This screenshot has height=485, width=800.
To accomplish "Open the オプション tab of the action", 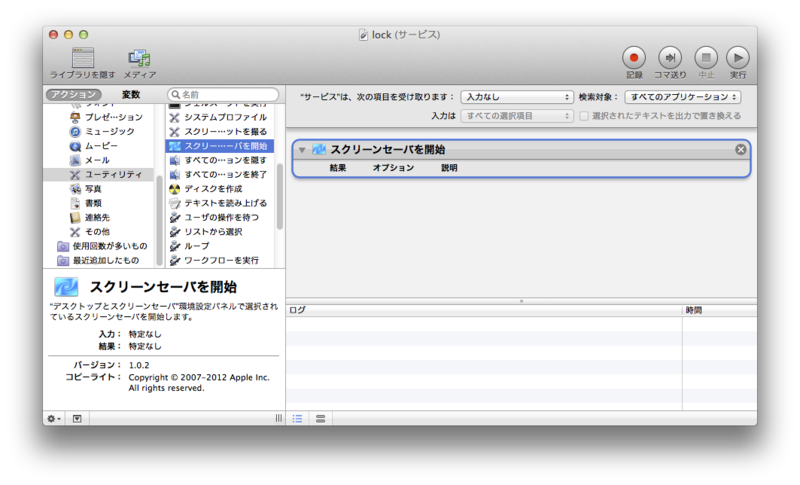I will tap(393, 167).
